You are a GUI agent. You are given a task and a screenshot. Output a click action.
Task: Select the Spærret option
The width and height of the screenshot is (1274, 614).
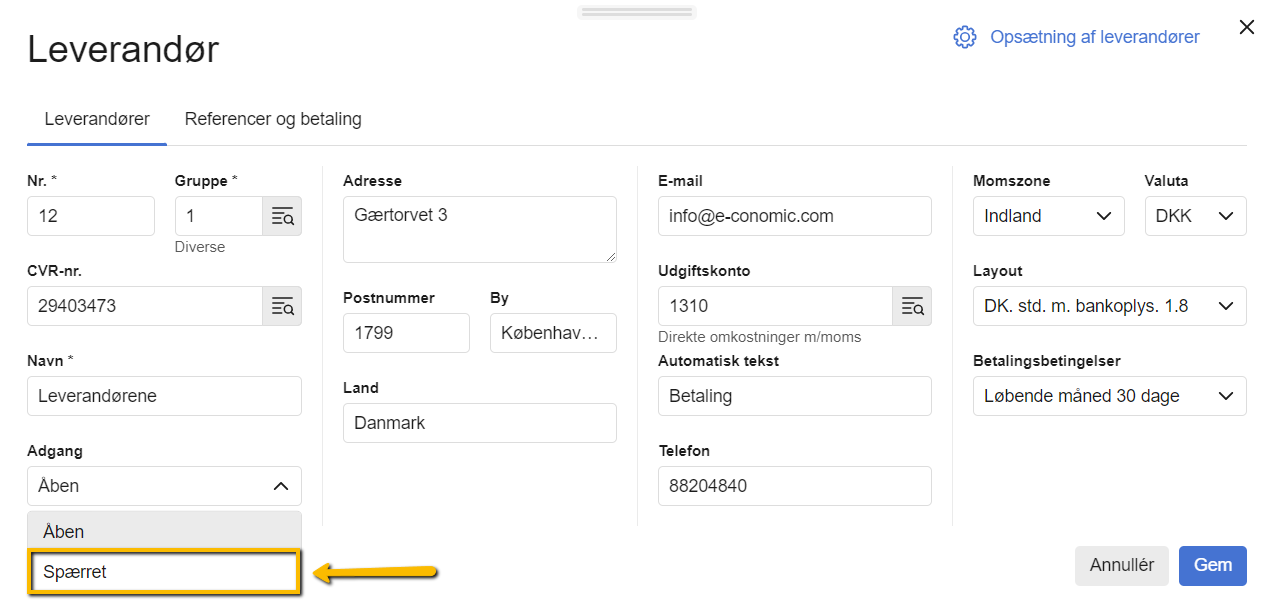click(164, 572)
